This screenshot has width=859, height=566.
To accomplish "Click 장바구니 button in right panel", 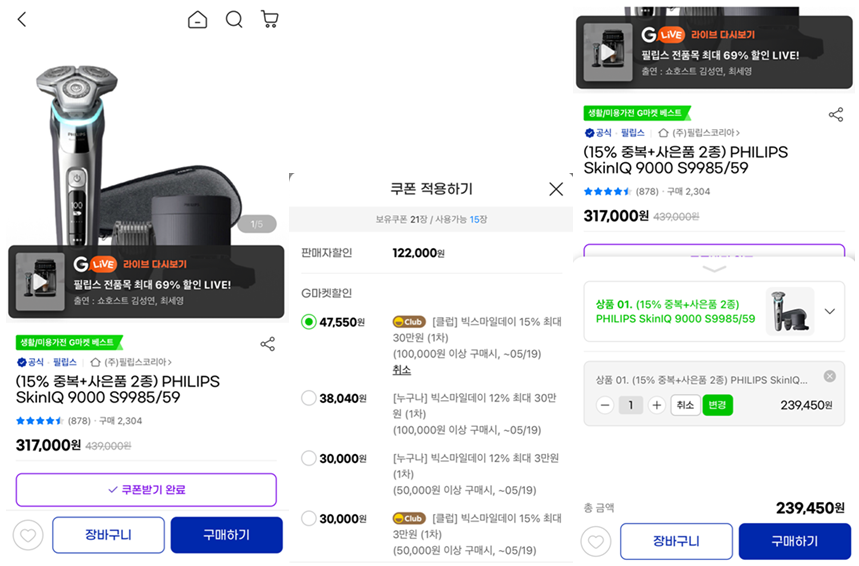I will (676, 541).
